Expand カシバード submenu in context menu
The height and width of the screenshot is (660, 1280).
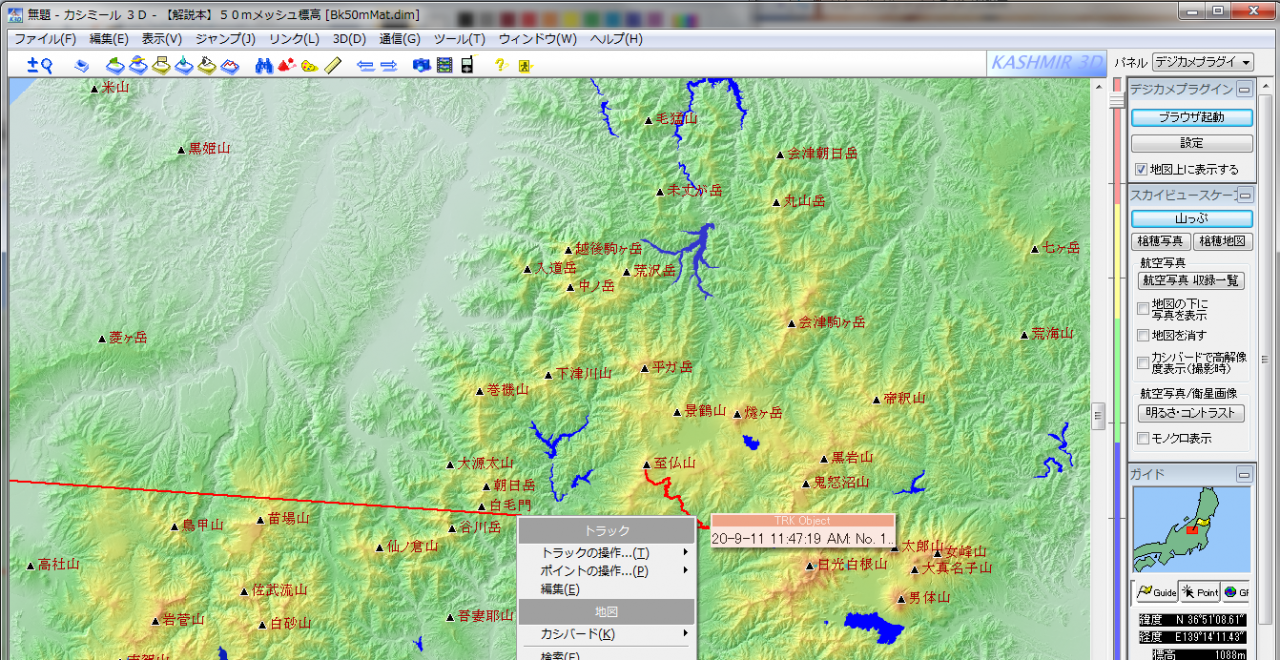(x=606, y=634)
